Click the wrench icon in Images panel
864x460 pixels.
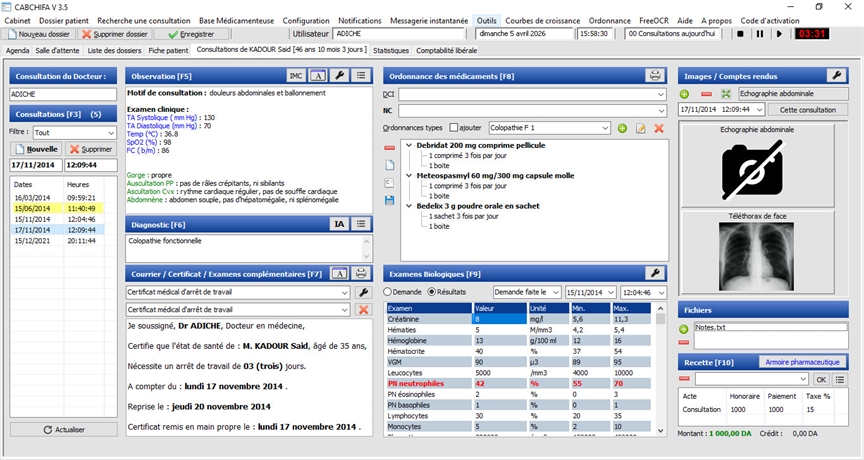click(x=836, y=75)
